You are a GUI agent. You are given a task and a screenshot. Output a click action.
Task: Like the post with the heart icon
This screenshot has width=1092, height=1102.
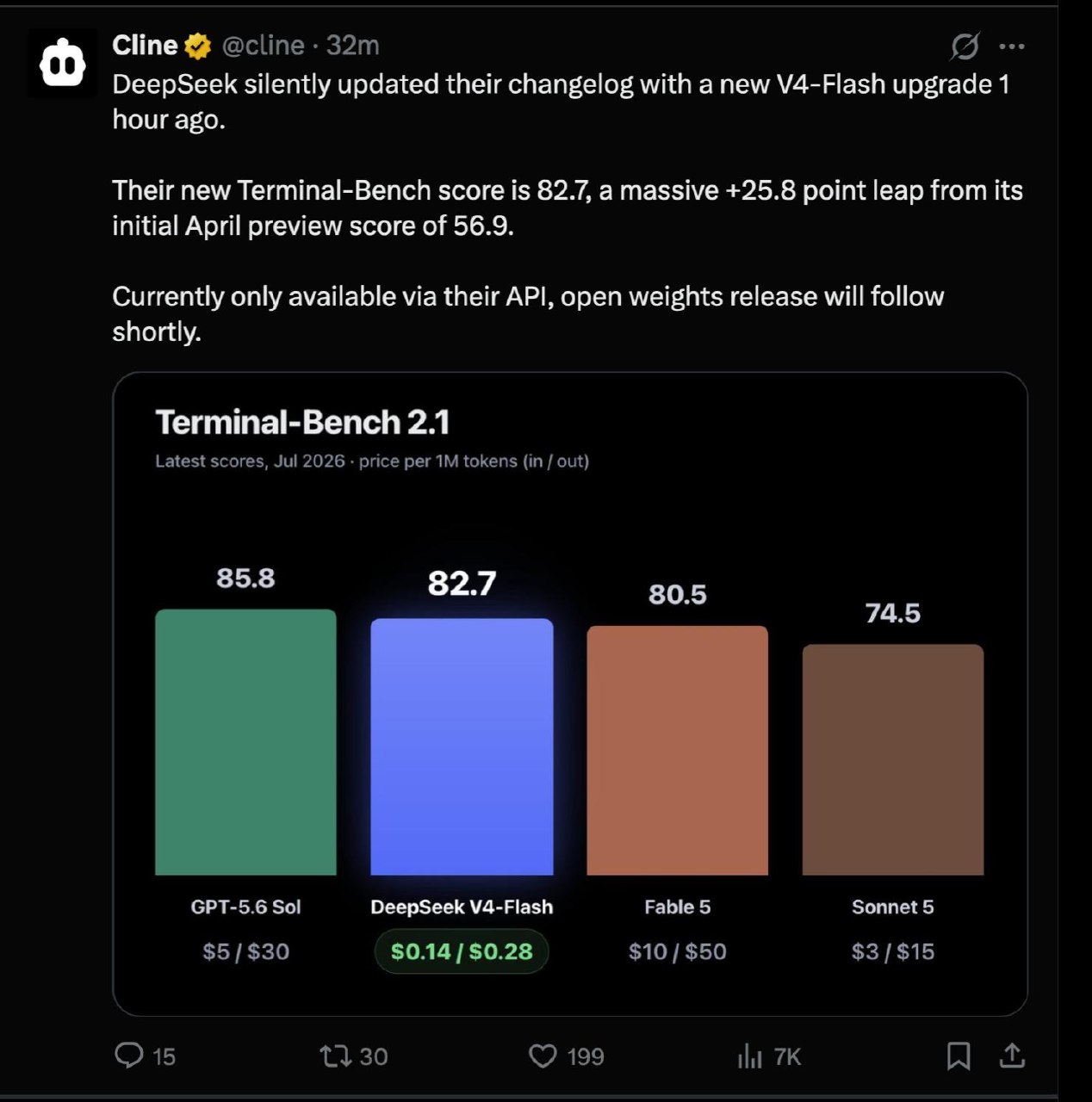tap(543, 1056)
